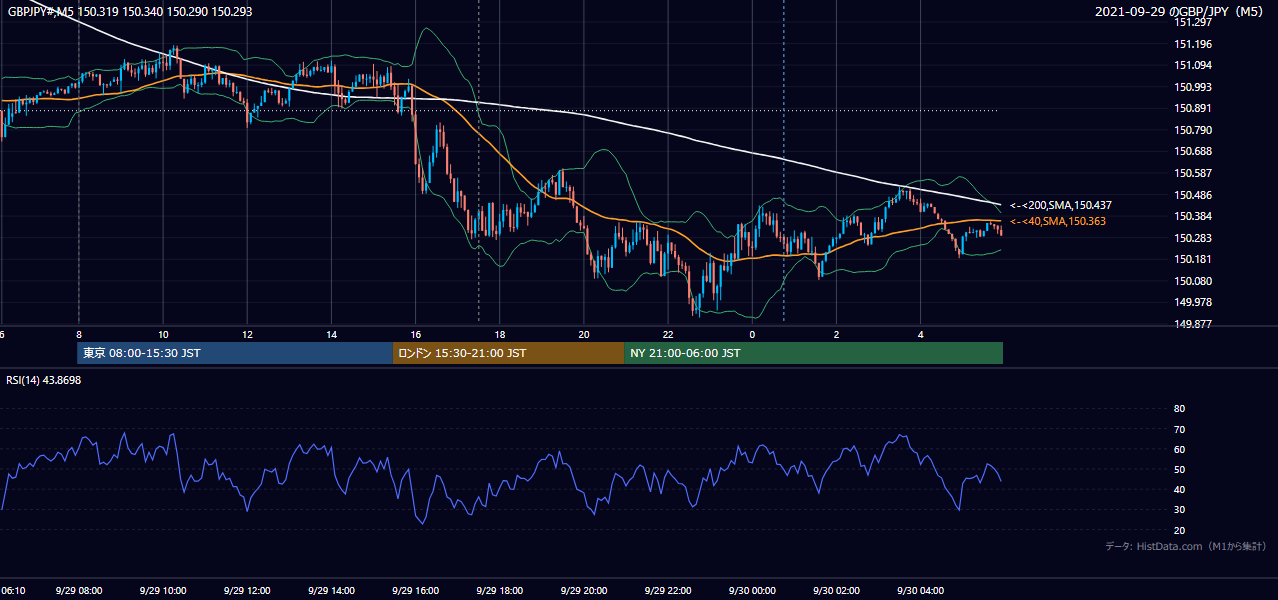Select hour 14 under the price chart
This screenshot has height=600, width=1278.
coord(331,335)
